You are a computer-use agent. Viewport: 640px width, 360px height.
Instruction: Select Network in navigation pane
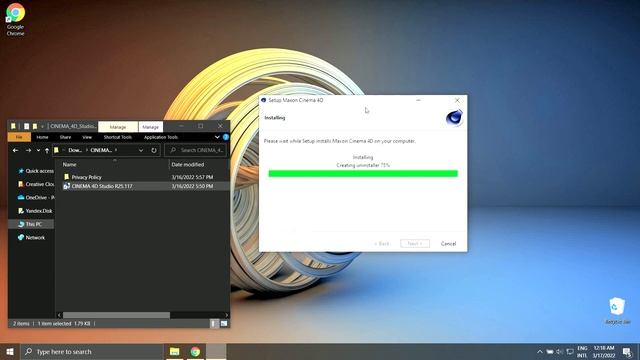[x=31, y=237]
